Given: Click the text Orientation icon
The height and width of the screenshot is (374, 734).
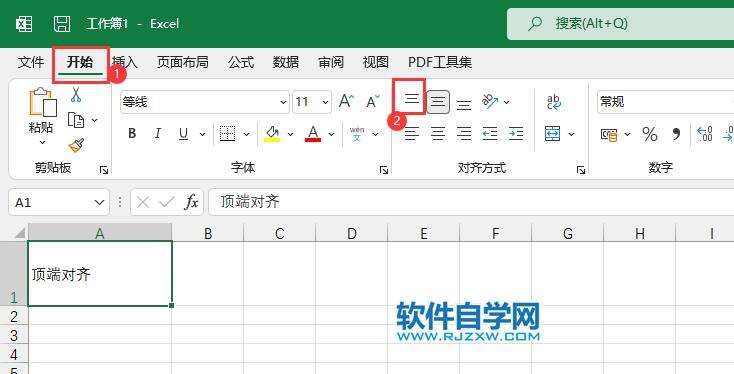Looking at the screenshot, I should pyautogui.click(x=490, y=101).
